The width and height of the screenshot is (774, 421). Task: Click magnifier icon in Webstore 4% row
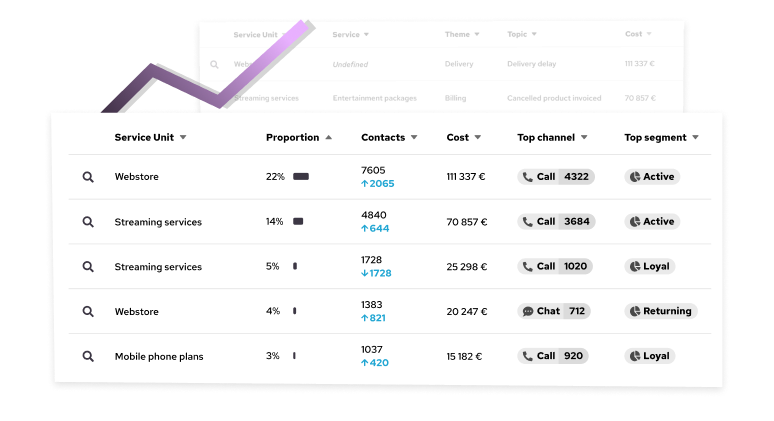88,311
